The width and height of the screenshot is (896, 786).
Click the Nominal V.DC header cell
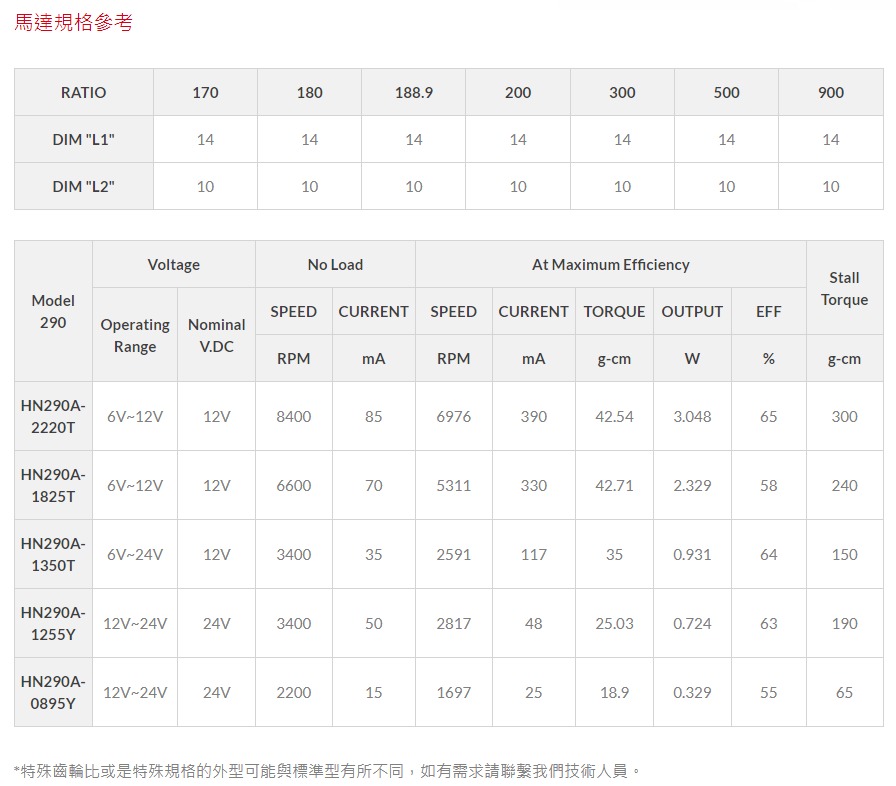pos(216,335)
